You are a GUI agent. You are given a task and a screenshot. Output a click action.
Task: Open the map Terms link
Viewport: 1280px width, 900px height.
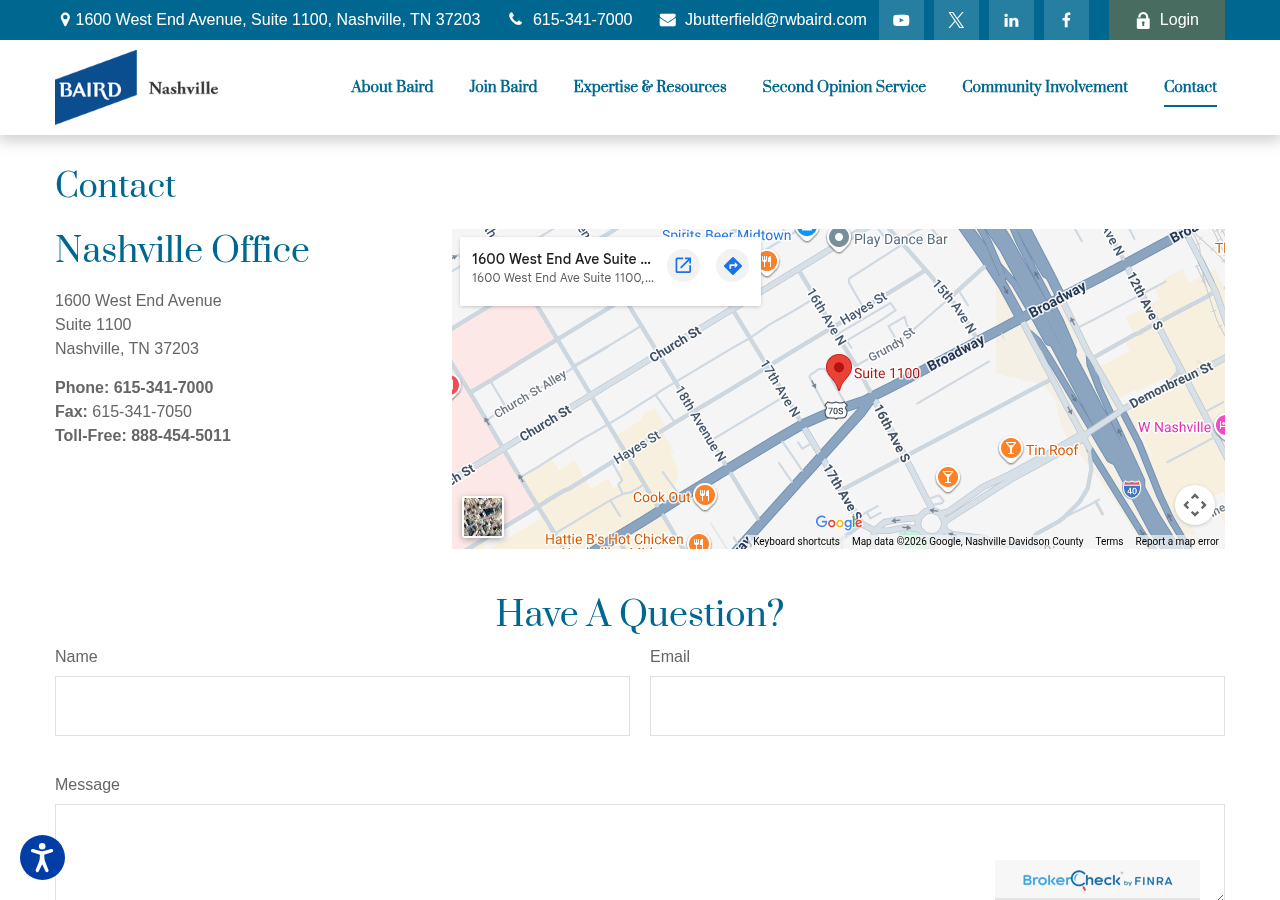[1109, 542]
